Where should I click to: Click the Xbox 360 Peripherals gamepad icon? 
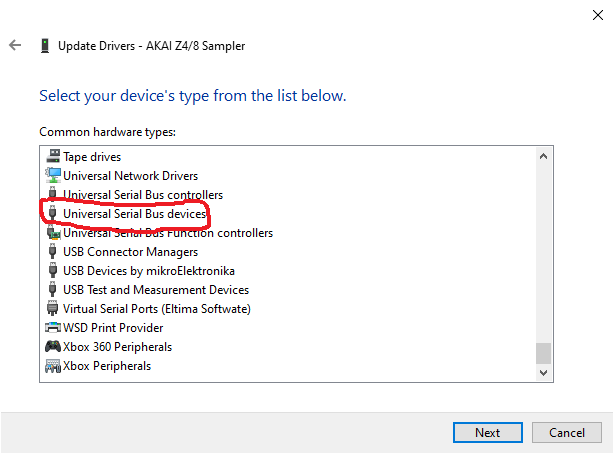(53, 346)
